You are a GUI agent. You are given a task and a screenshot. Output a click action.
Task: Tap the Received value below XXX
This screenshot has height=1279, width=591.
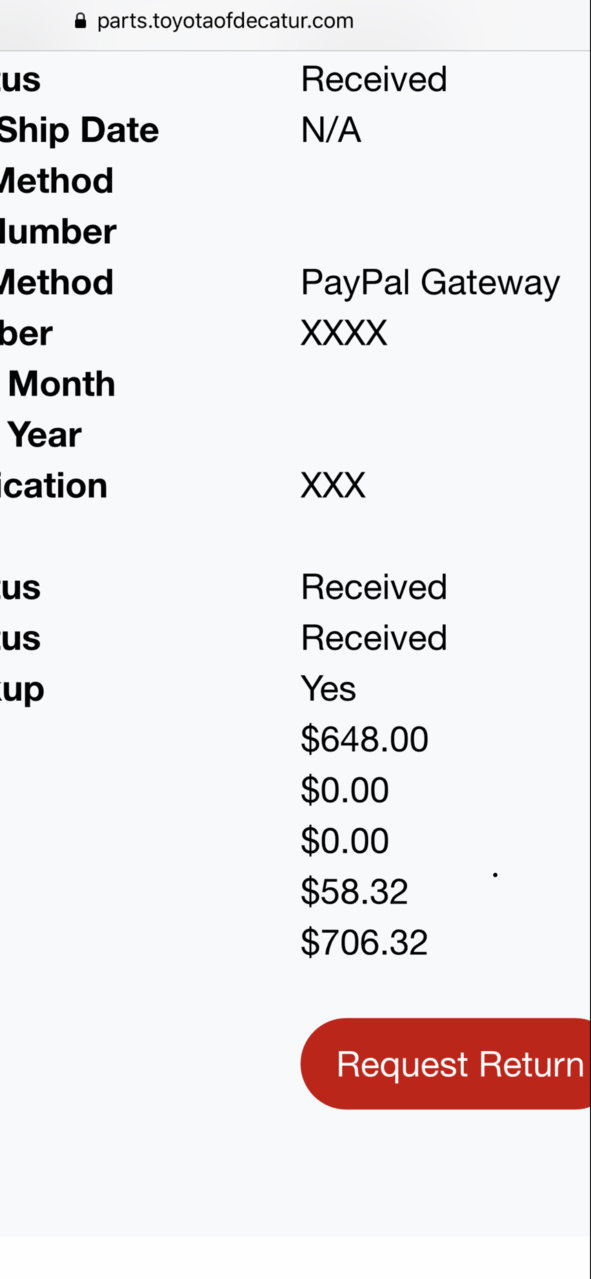374,587
